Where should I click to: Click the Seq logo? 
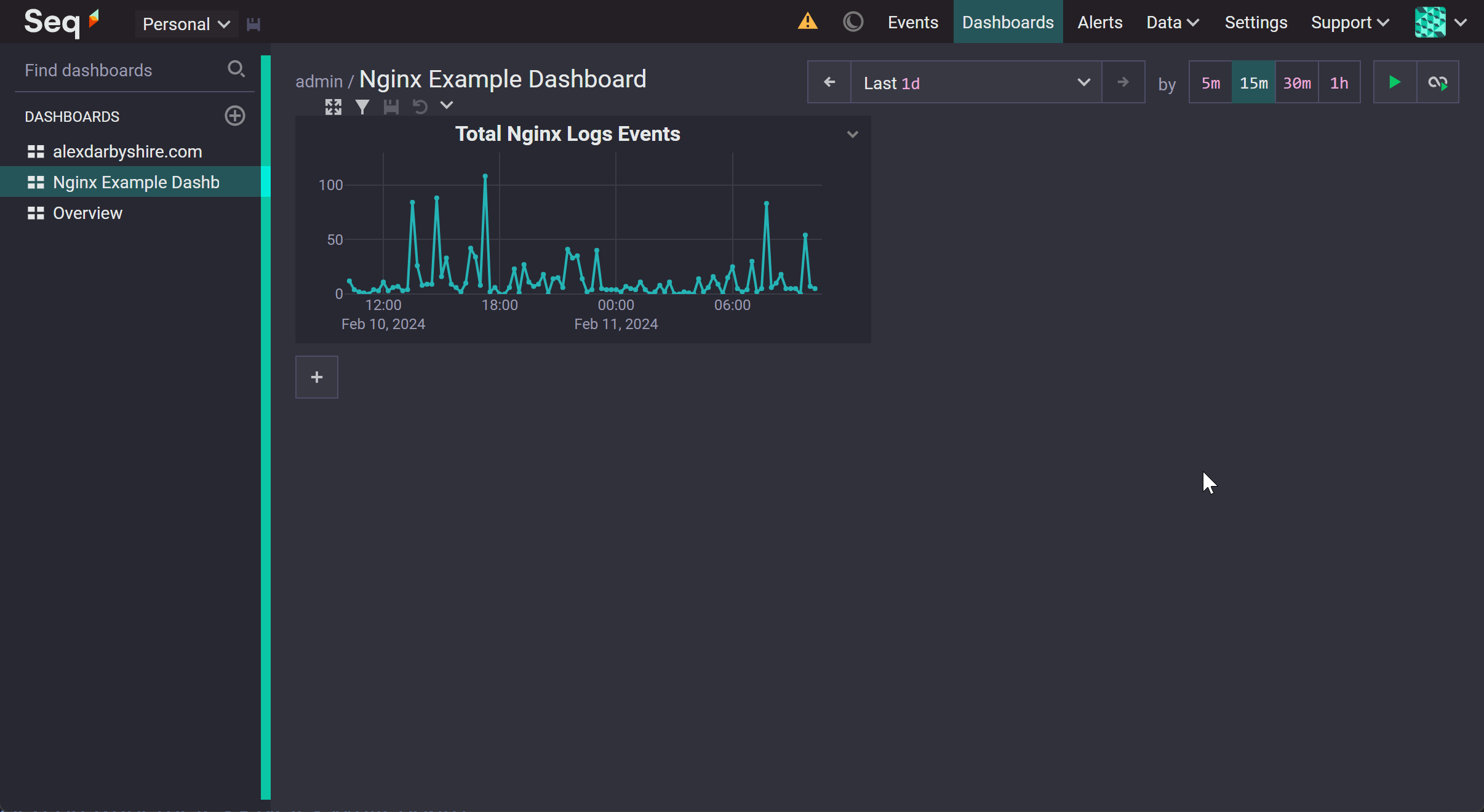coord(62,23)
